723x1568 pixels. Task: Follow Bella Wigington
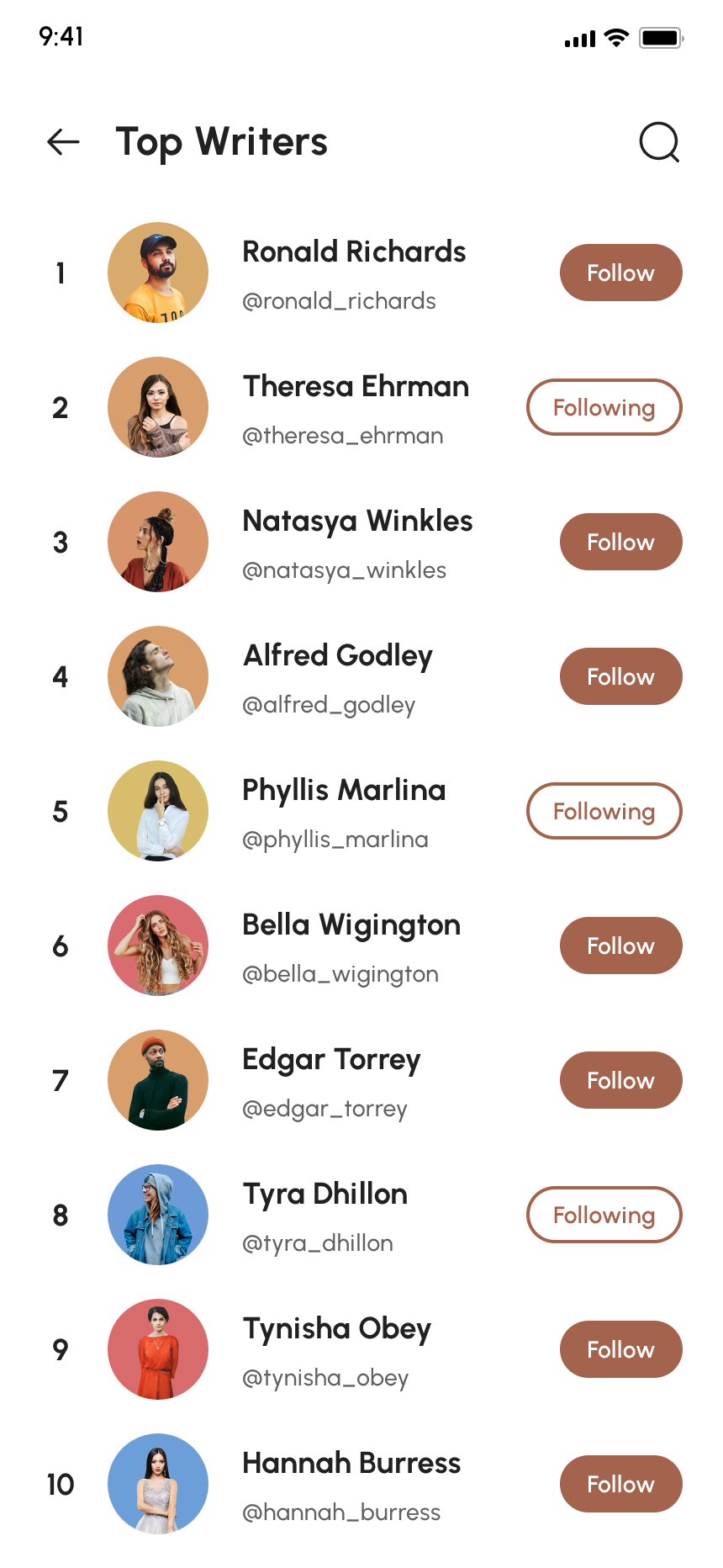click(620, 946)
